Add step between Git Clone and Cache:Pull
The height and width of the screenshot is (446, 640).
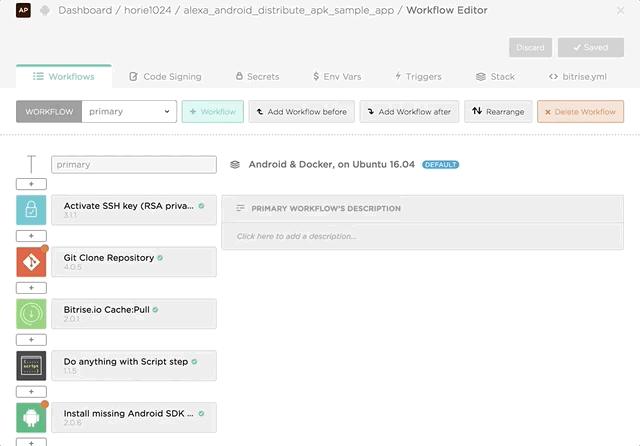click(31, 288)
